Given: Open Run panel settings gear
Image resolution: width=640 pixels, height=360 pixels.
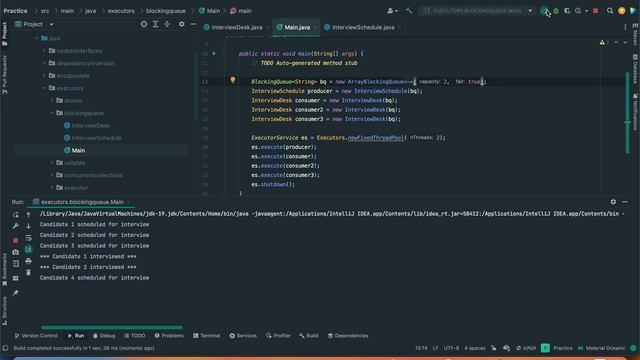Looking at the screenshot, I should point(613,202).
